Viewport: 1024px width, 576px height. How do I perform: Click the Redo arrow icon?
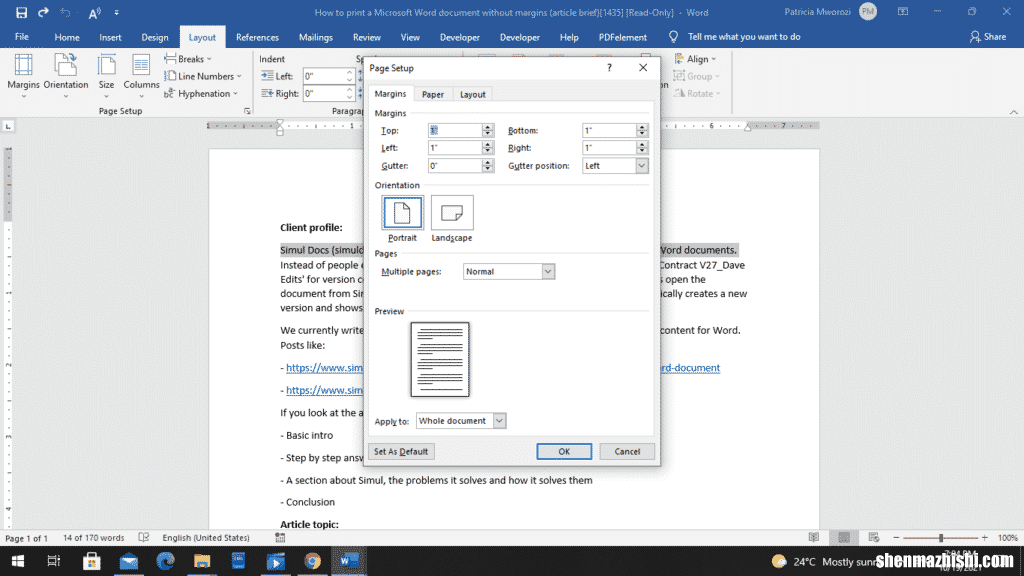point(43,12)
